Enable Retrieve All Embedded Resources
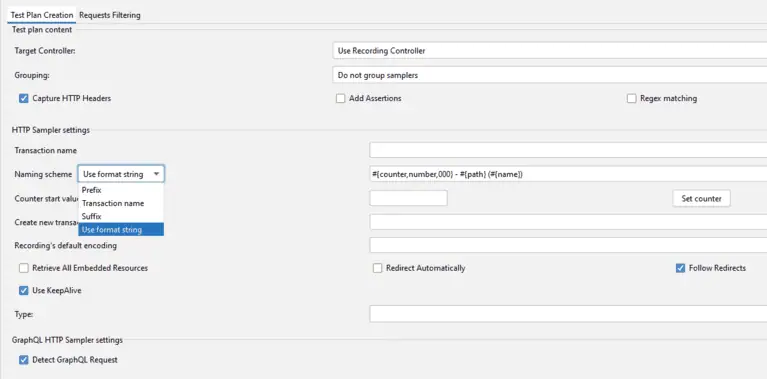 tap(23, 268)
